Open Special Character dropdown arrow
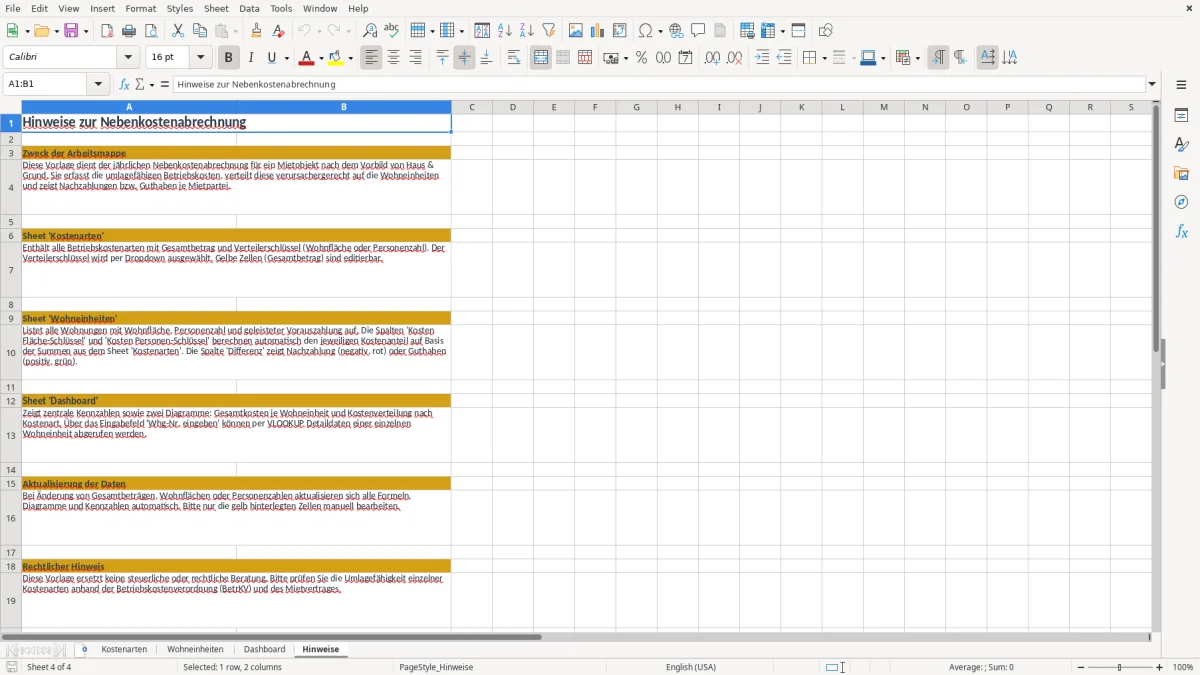Image resolution: width=1200 pixels, height=675 pixels. click(660, 31)
